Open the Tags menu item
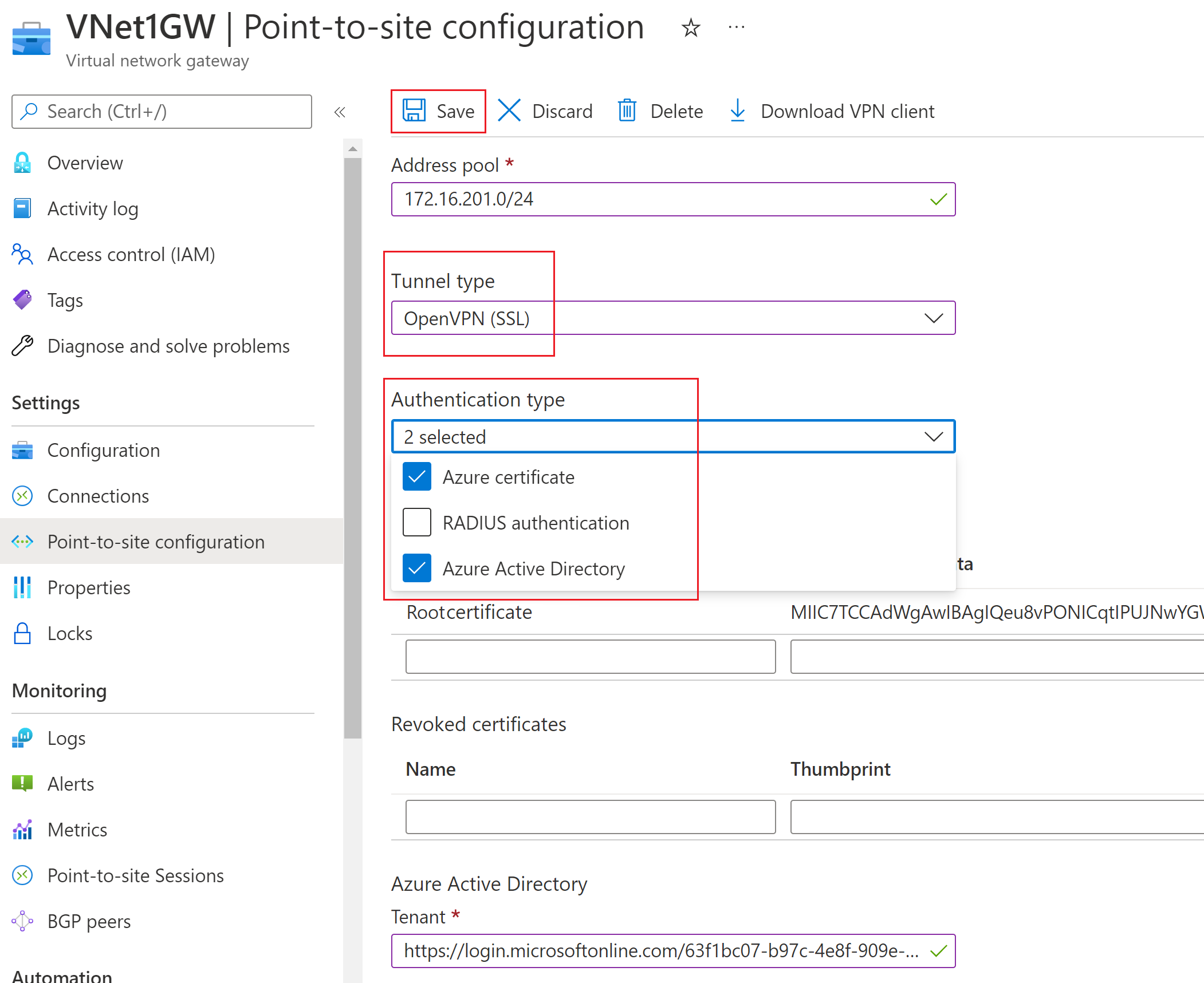The width and height of the screenshot is (1204, 983). click(x=65, y=300)
